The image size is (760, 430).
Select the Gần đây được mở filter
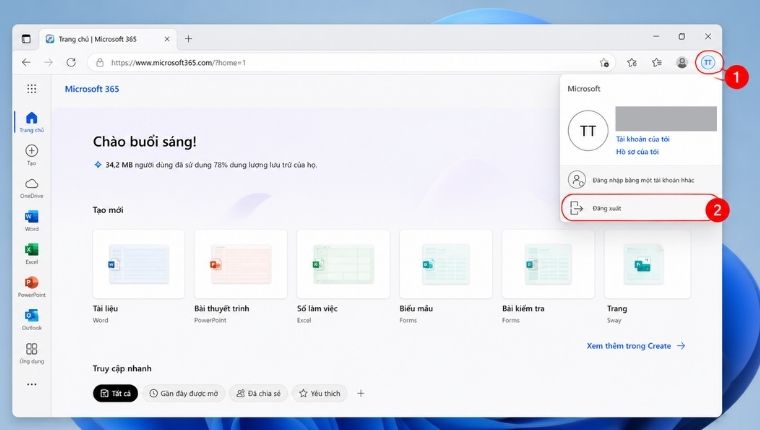click(184, 393)
